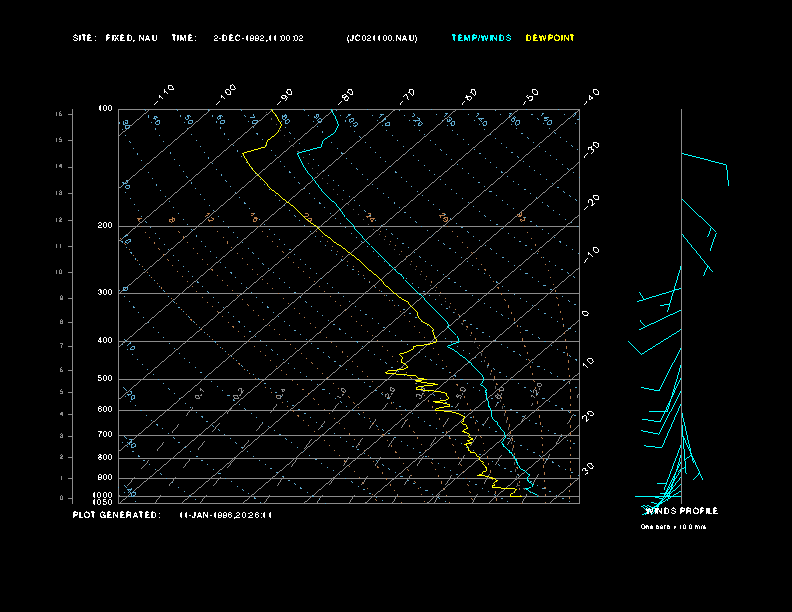The image size is (792, 612).
Task: Click the "1050" pressure level label
Action: coord(103,502)
